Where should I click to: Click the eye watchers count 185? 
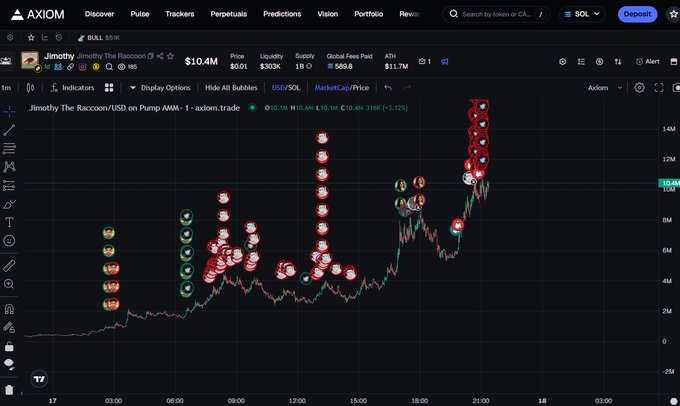[128, 67]
